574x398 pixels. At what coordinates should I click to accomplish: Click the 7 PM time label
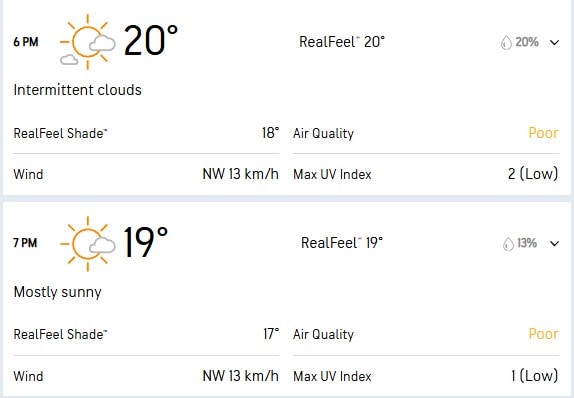point(25,243)
